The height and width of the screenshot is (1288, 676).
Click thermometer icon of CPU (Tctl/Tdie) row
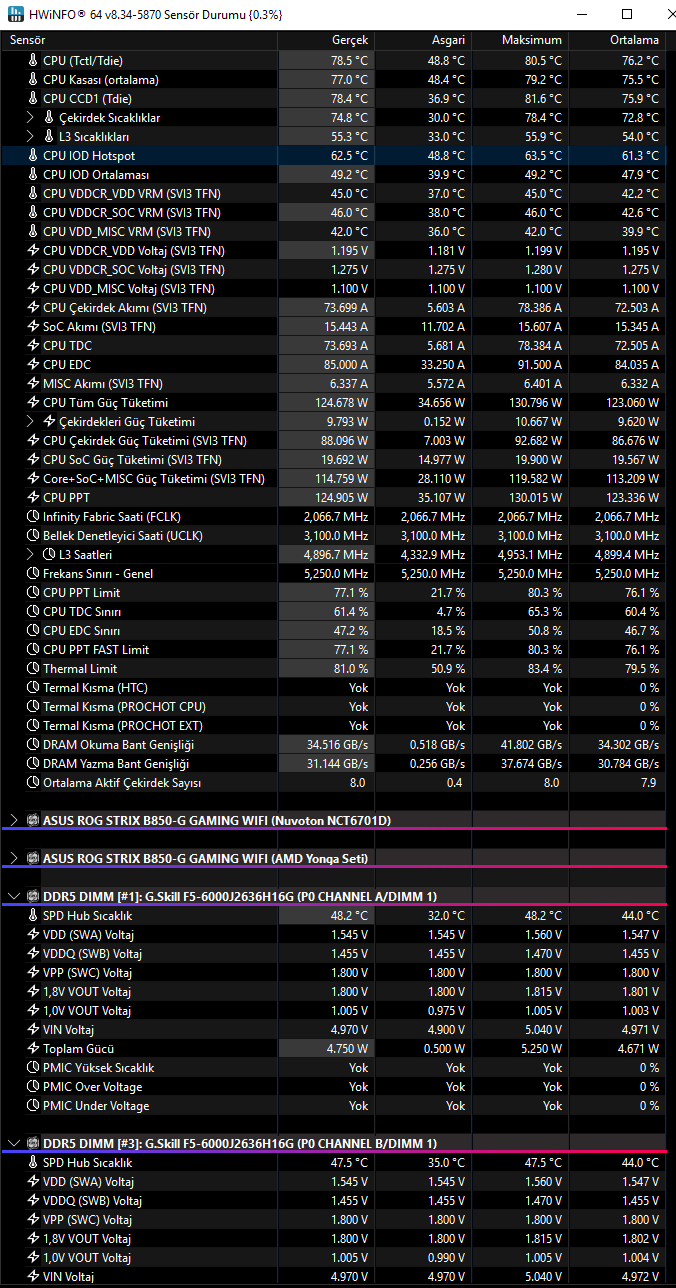click(x=33, y=60)
